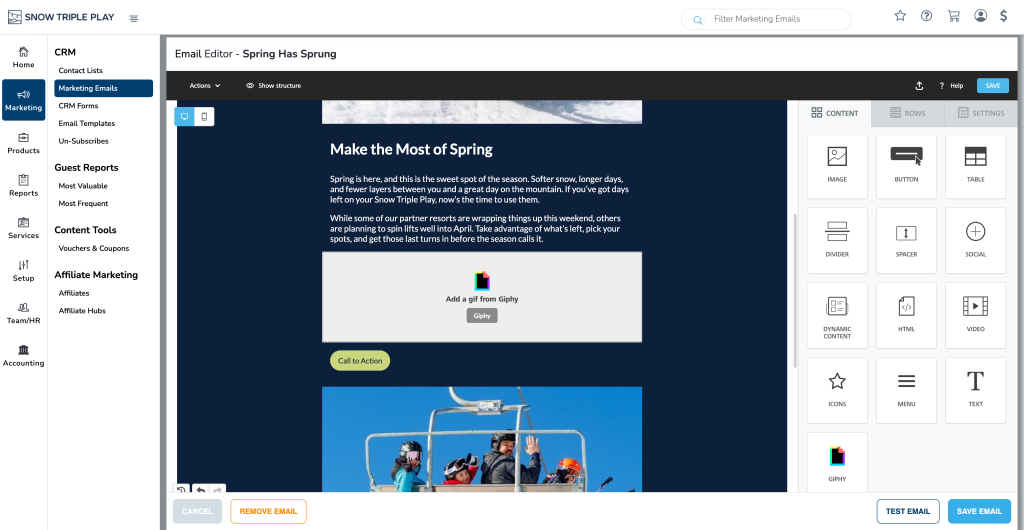Select the Giphy content block

coord(837,463)
